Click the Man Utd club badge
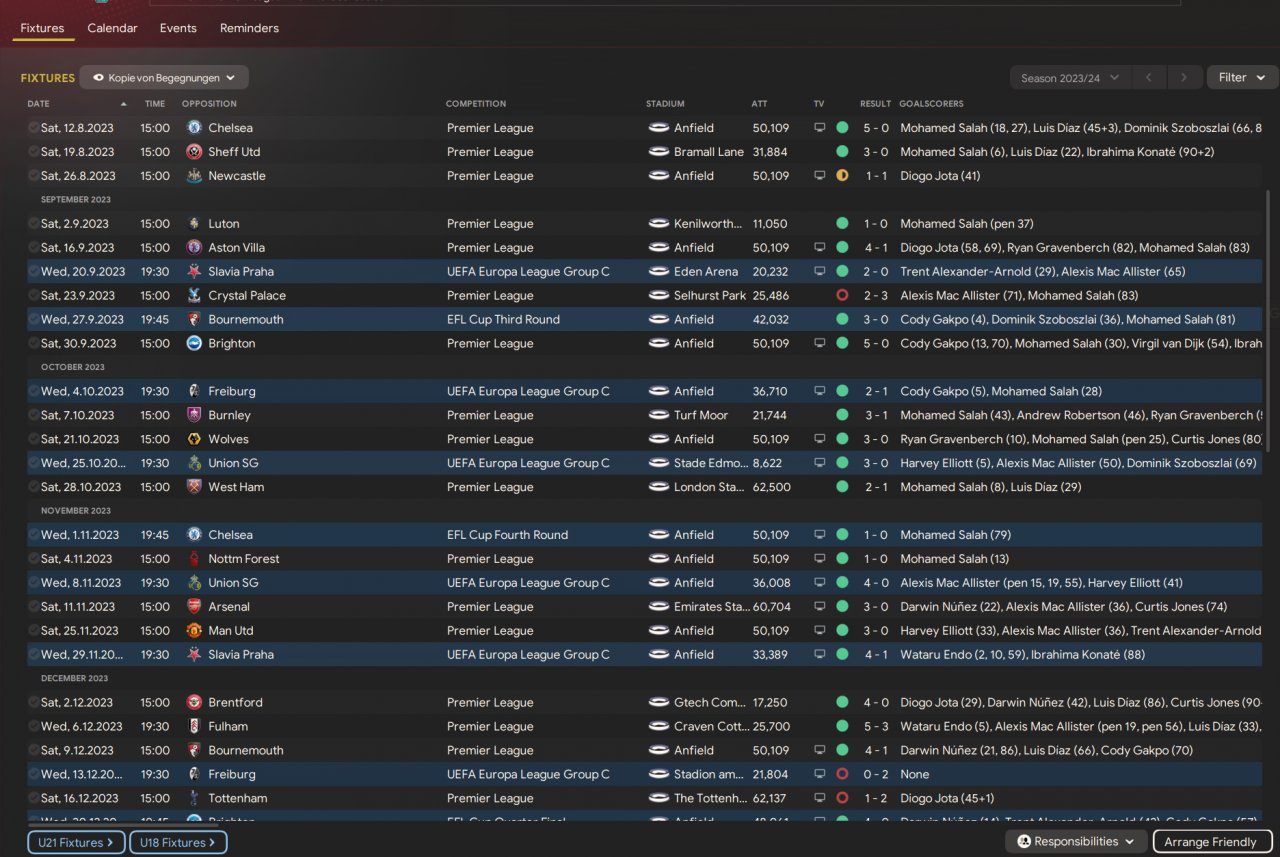The image size is (1280, 857). click(194, 631)
